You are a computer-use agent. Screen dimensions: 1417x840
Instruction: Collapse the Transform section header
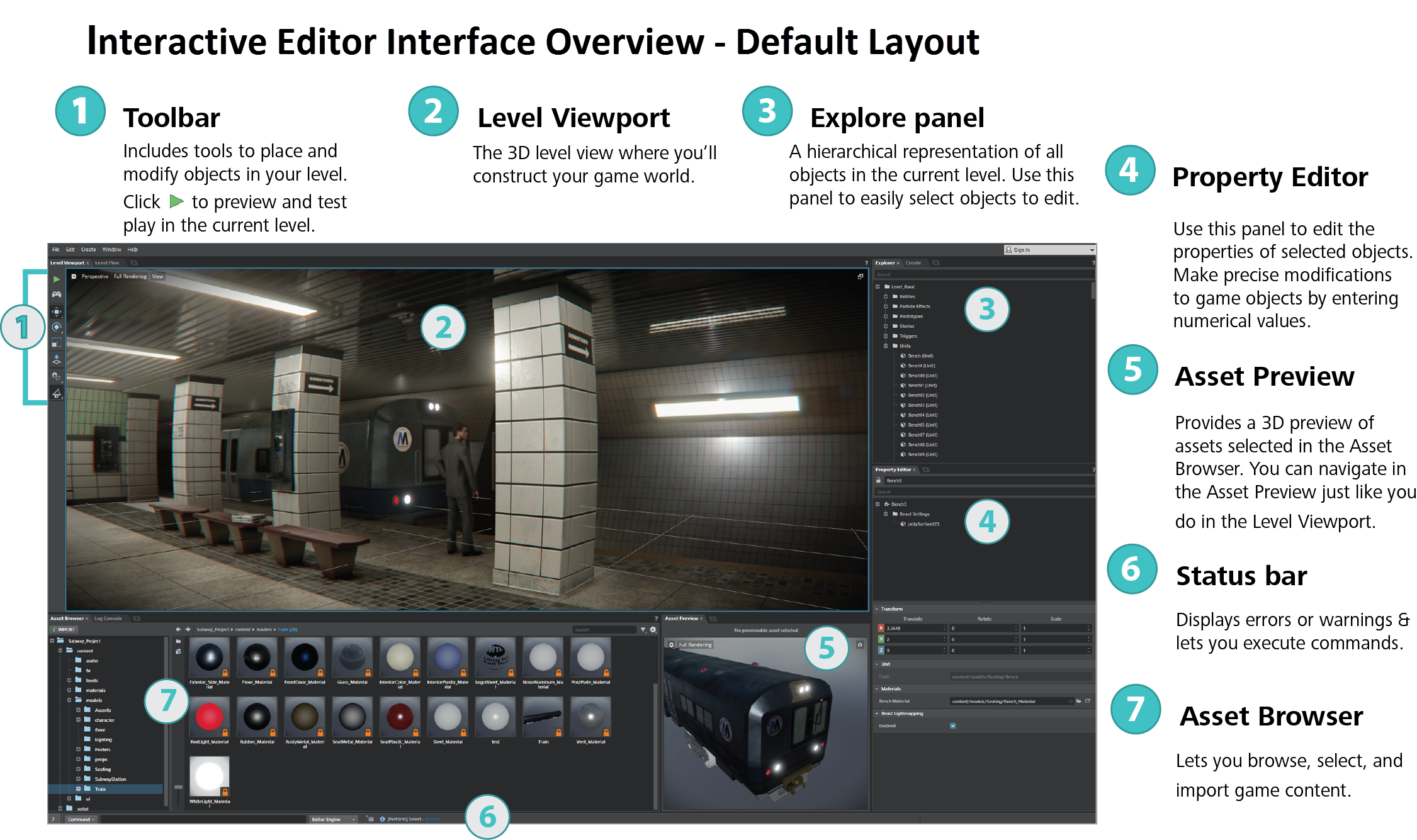(x=891, y=609)
